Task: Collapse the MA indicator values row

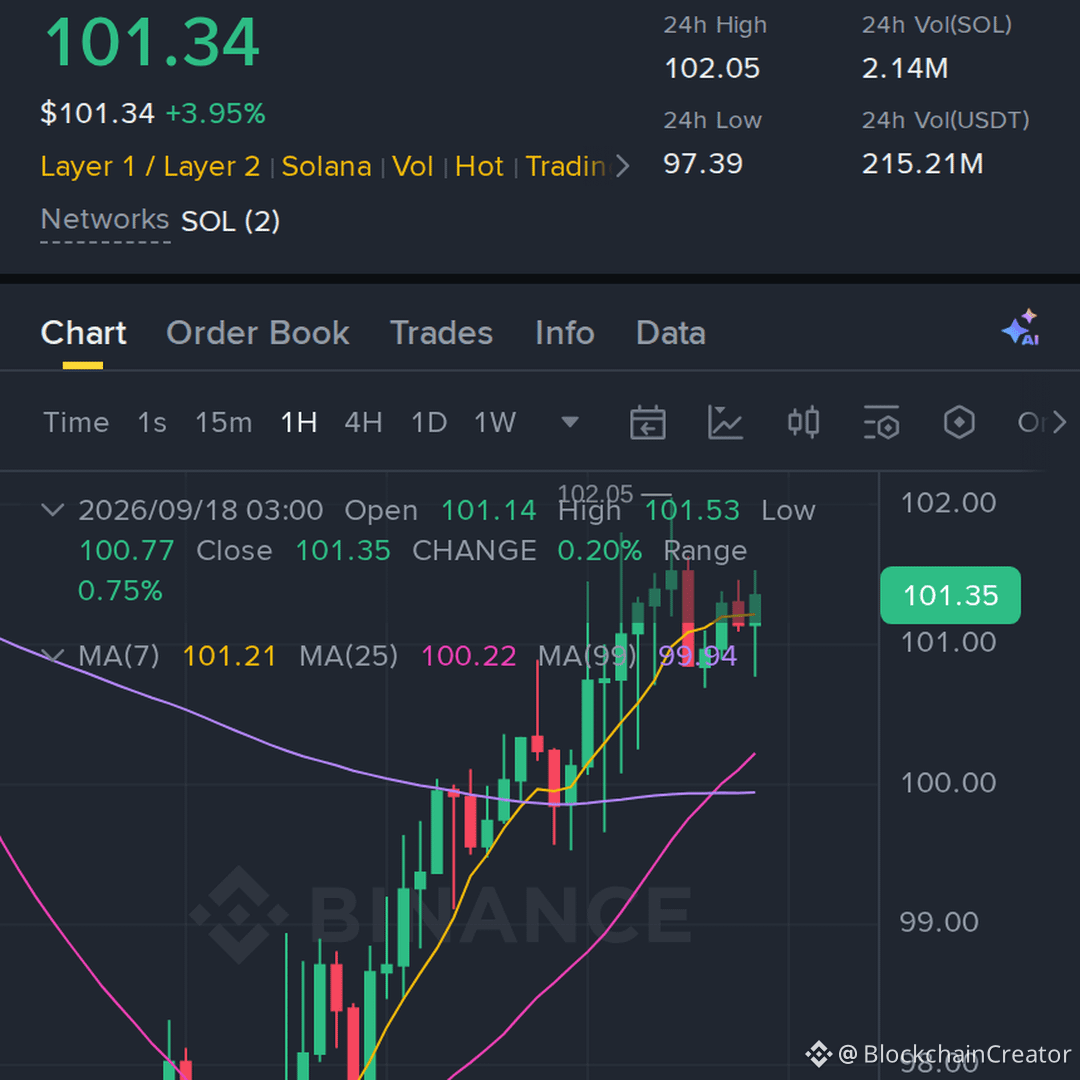Action: coord(53,655)
